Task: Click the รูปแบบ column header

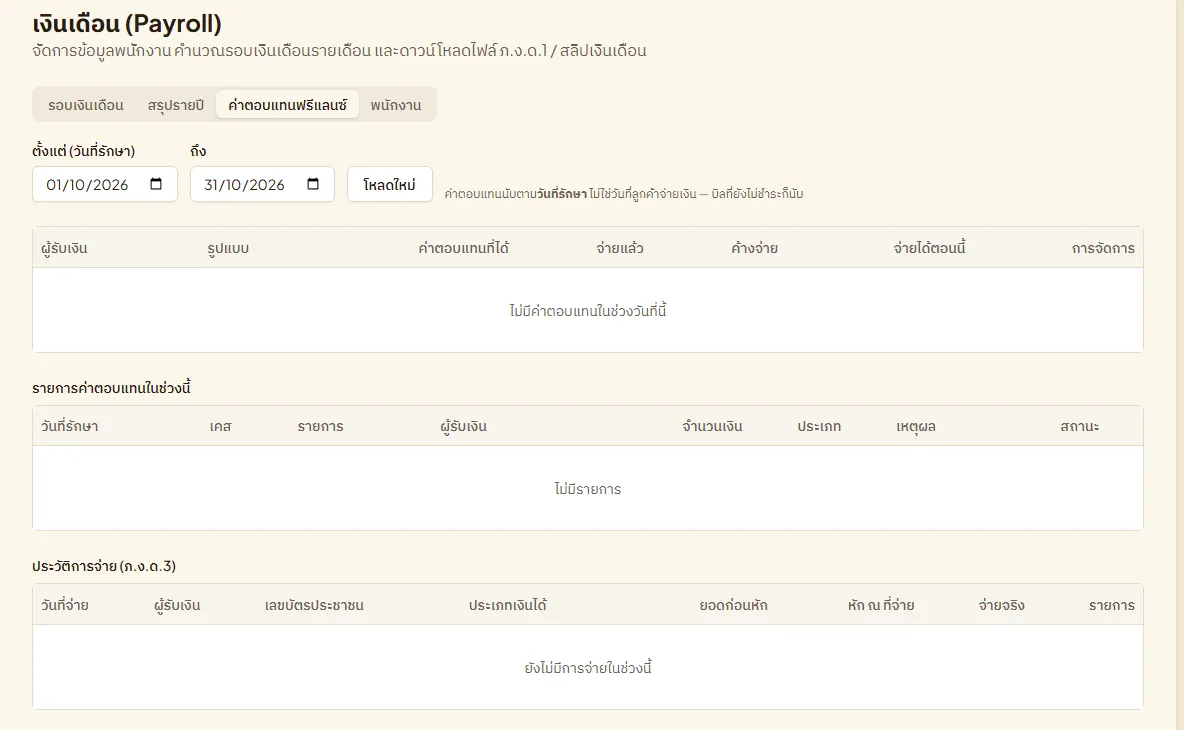Action: [x=228, y=248]
